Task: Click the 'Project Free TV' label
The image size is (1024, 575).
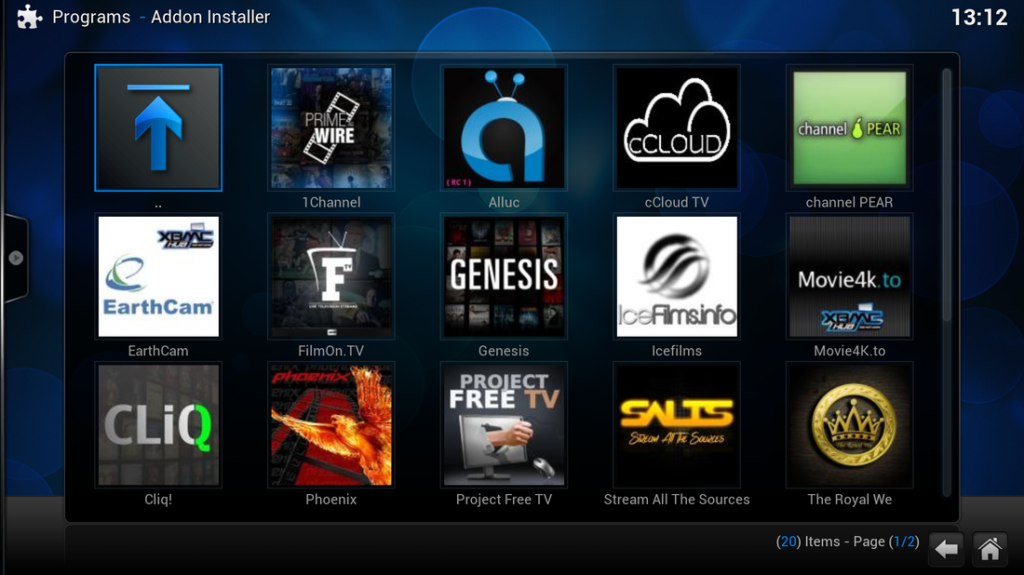Action: (504, 499)
